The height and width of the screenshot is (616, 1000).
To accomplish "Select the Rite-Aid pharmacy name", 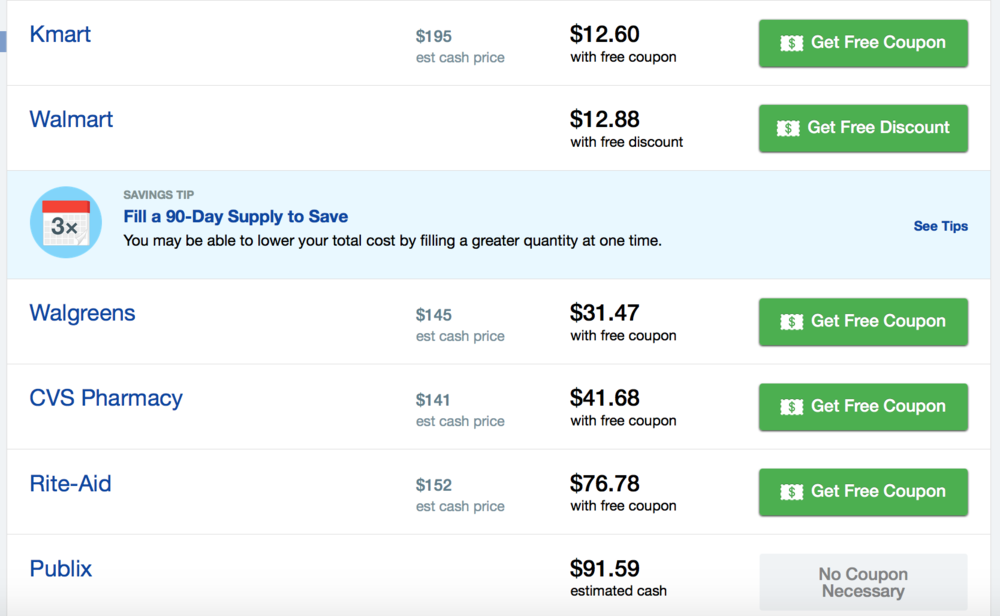I will pyautogui.click(x=70, y=484).
